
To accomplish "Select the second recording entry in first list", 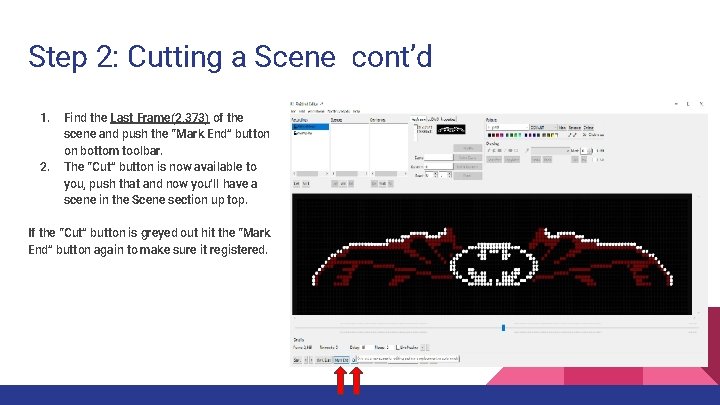I will click(304, 133).
